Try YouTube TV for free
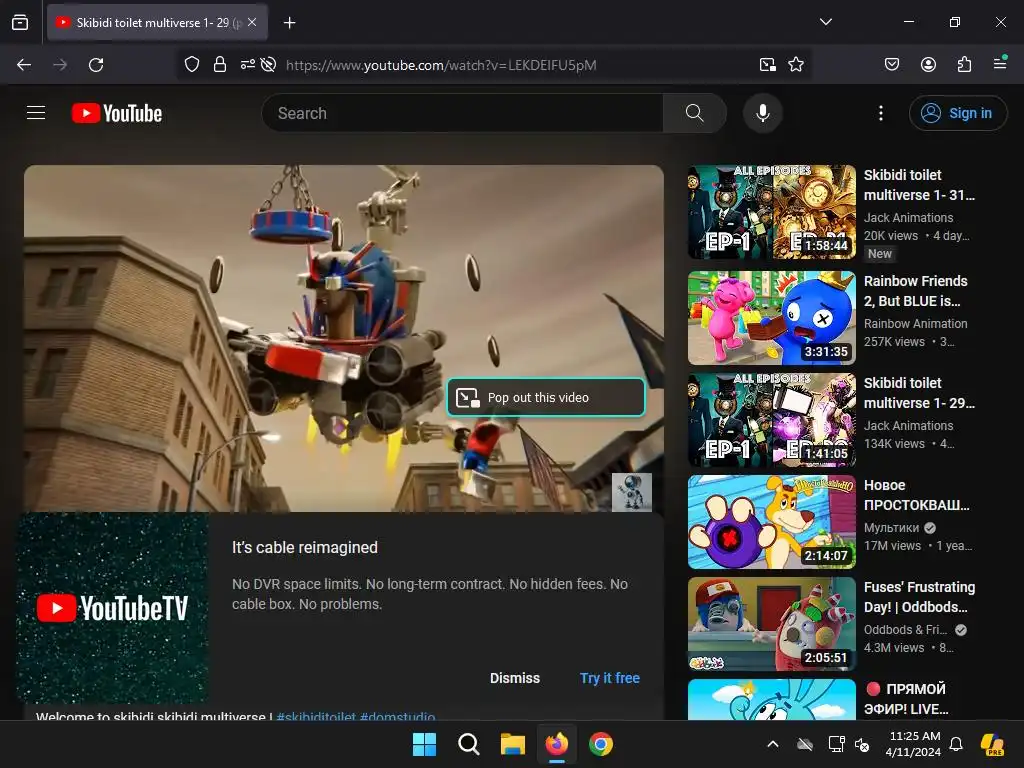 pyautogui.click(x=609, y=678)
